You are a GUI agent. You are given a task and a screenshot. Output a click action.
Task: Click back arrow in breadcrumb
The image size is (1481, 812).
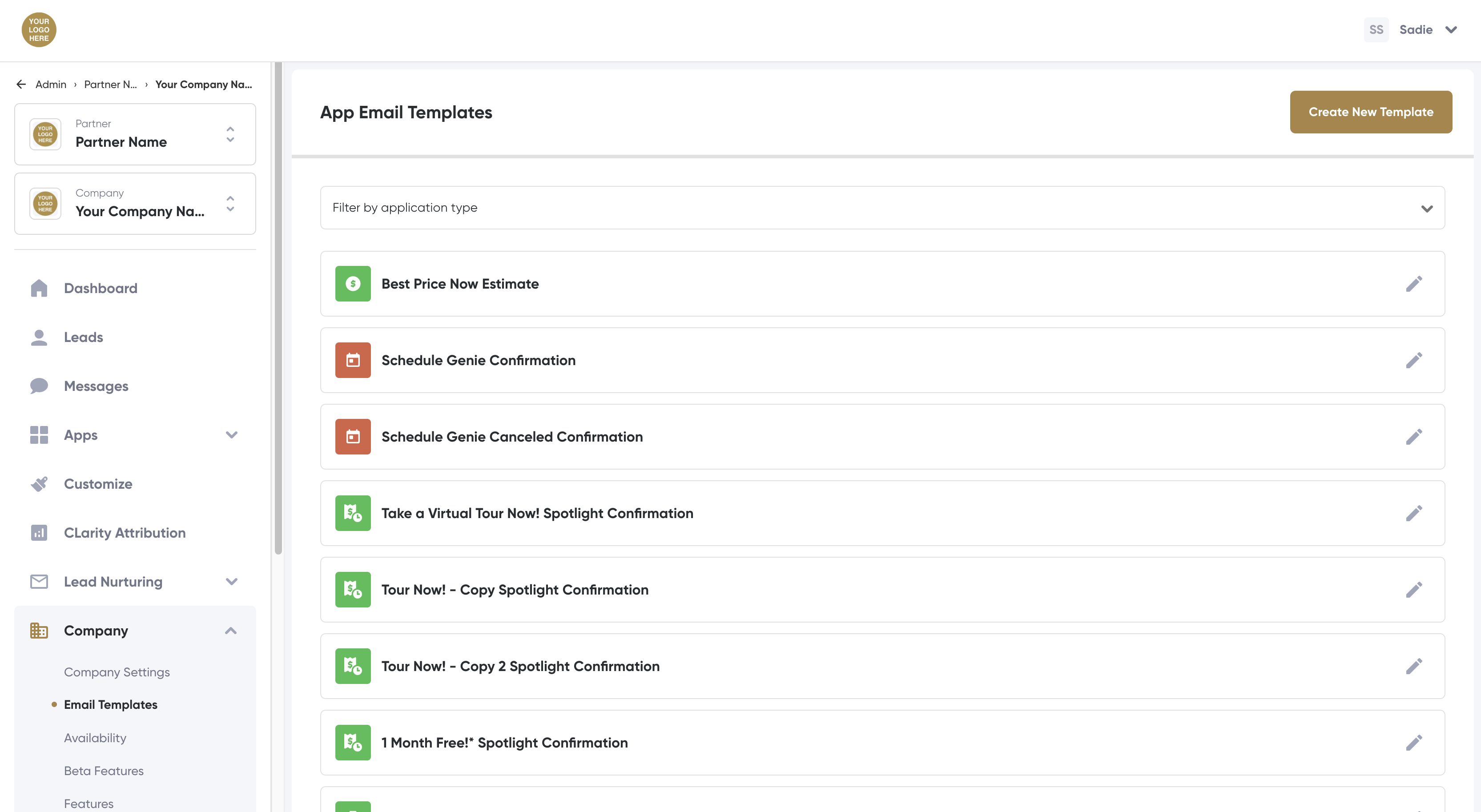[21, 84]
